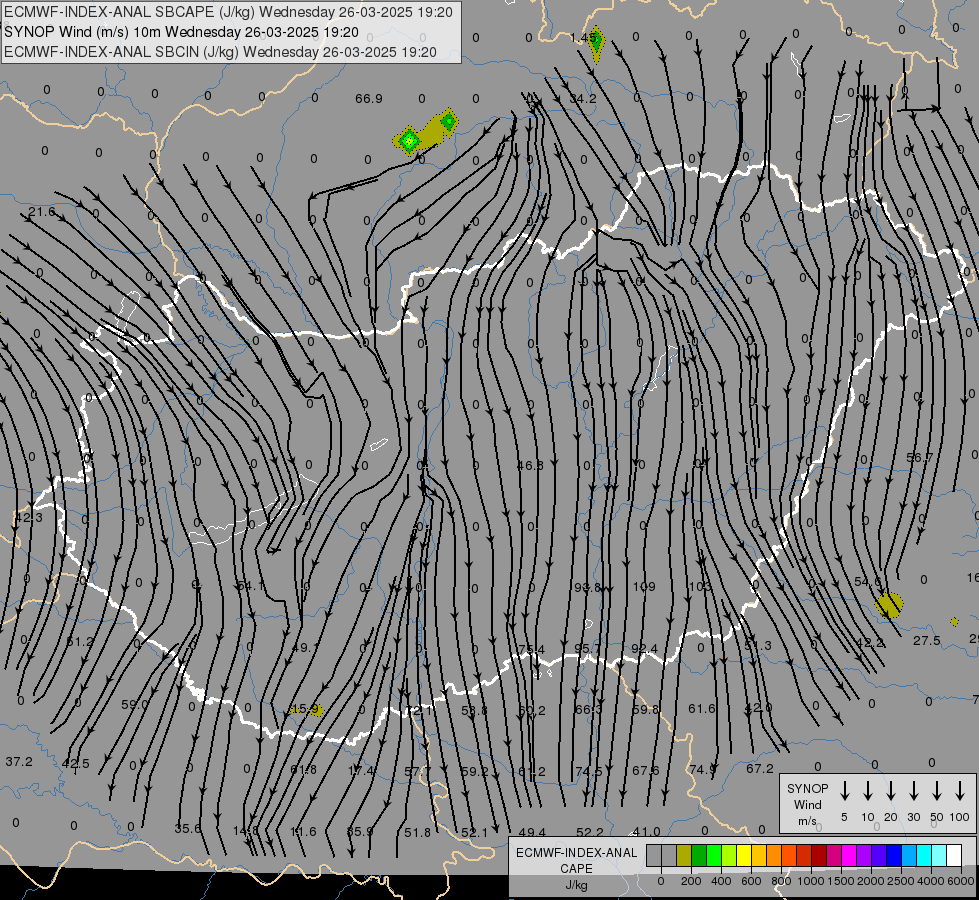Viewport: 979px width, 900px height.
Task: Click the 20 m/s wind arrow in legend
Action: 891,791
